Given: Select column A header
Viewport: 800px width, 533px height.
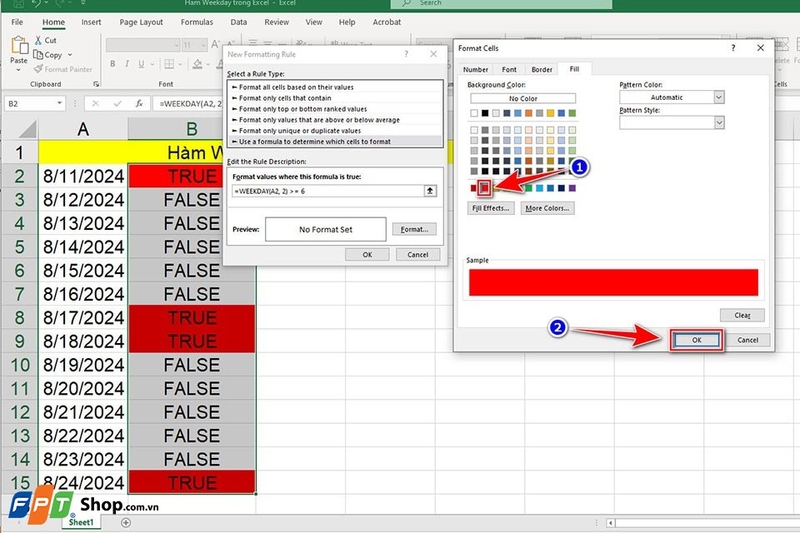Looking at the screenshot, I should (83, 130).
